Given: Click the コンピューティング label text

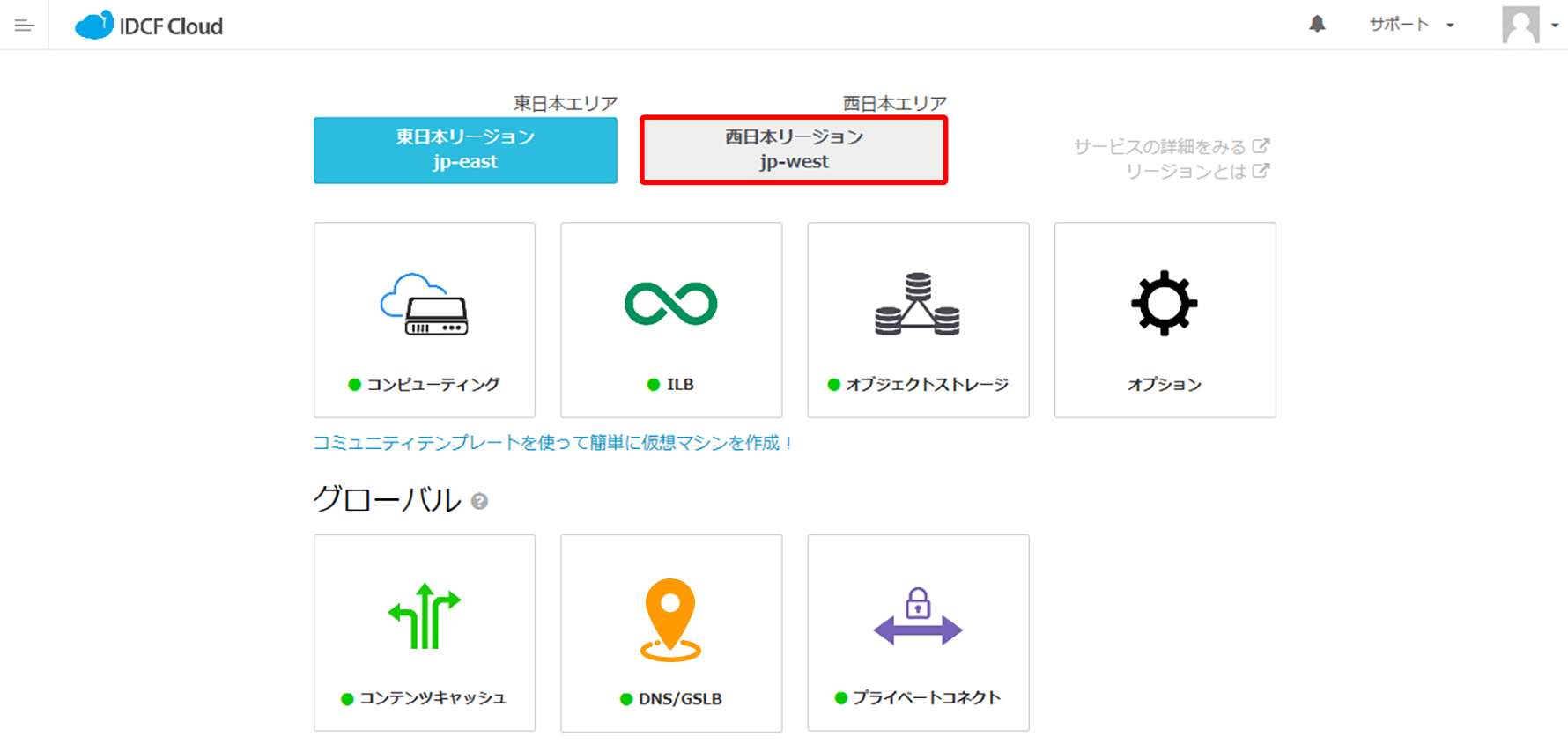Looking at the screenshot, I should [x=433, y=384].
